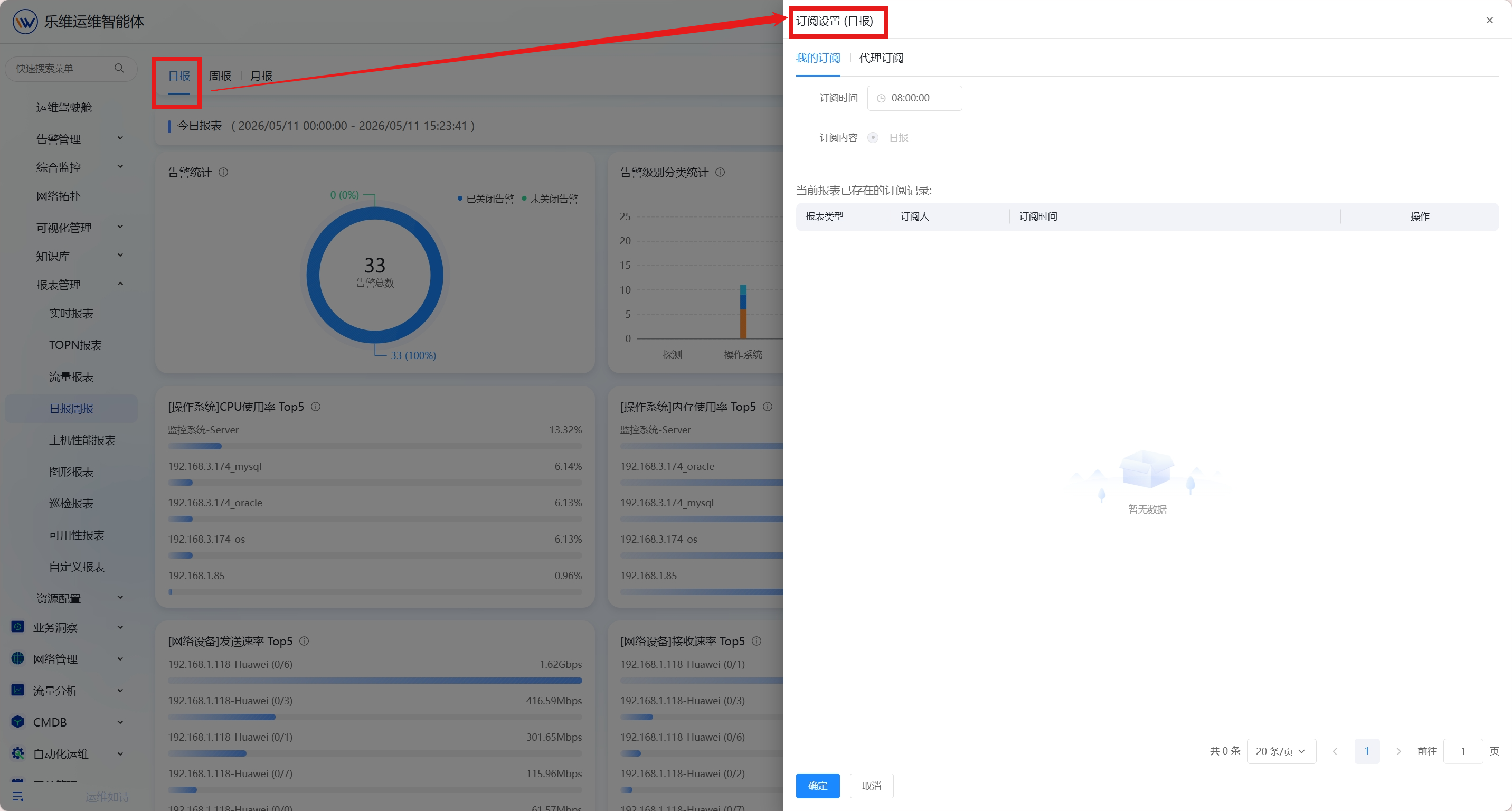Expand the 网络管理 chevron

pos(120,658)
